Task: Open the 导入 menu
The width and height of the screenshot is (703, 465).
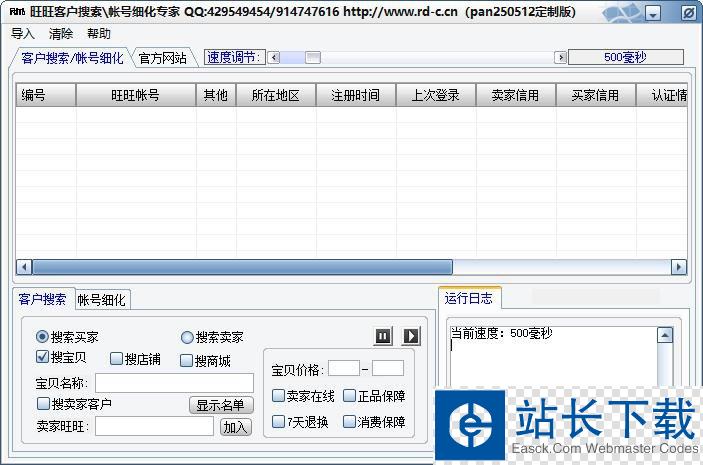Action: tap(22, 34)
